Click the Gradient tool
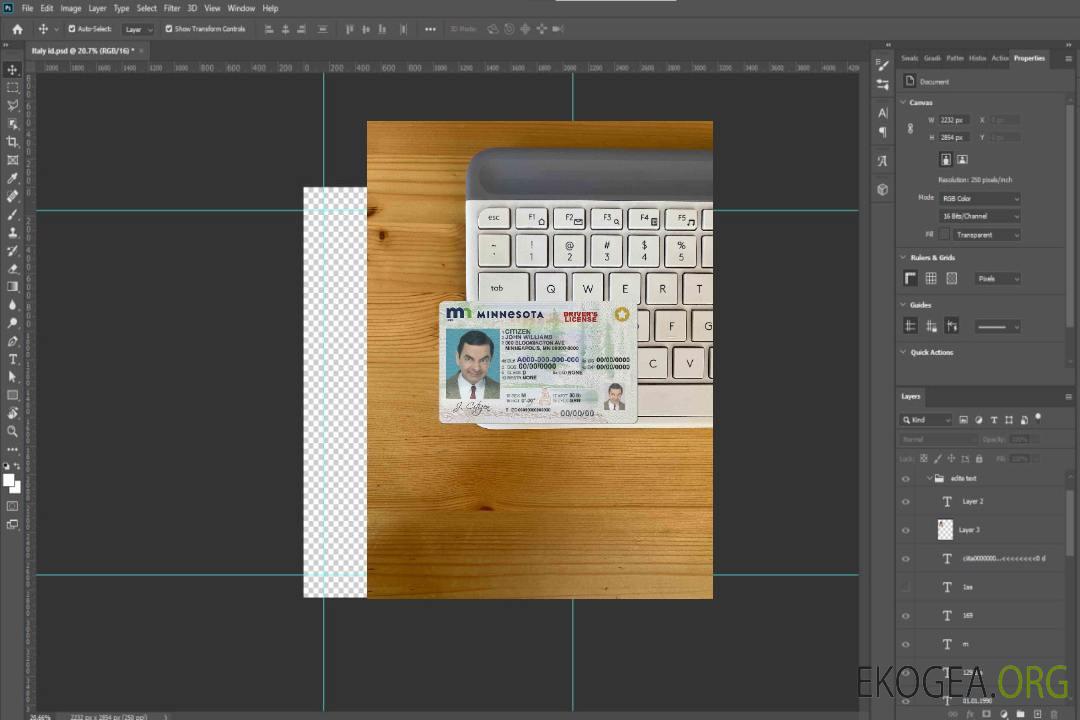 coord(13,286)
